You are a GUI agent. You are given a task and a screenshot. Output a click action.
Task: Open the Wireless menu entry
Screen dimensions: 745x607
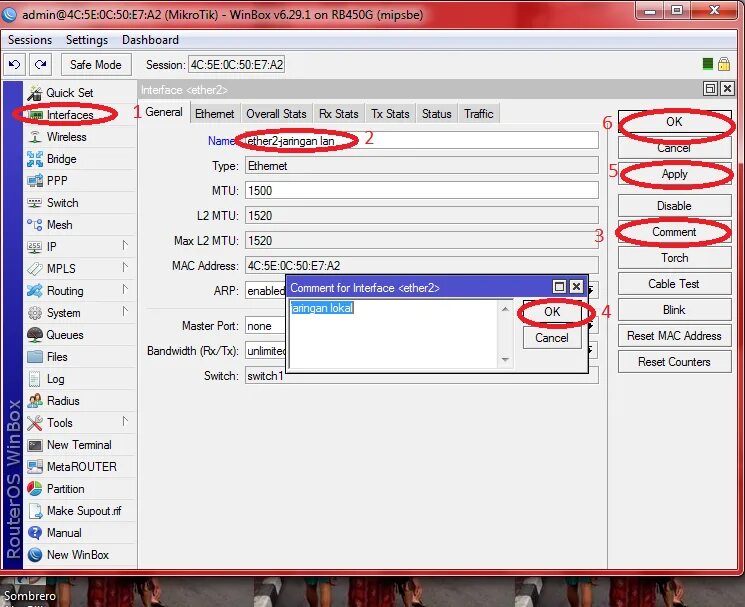click(80, 137)
